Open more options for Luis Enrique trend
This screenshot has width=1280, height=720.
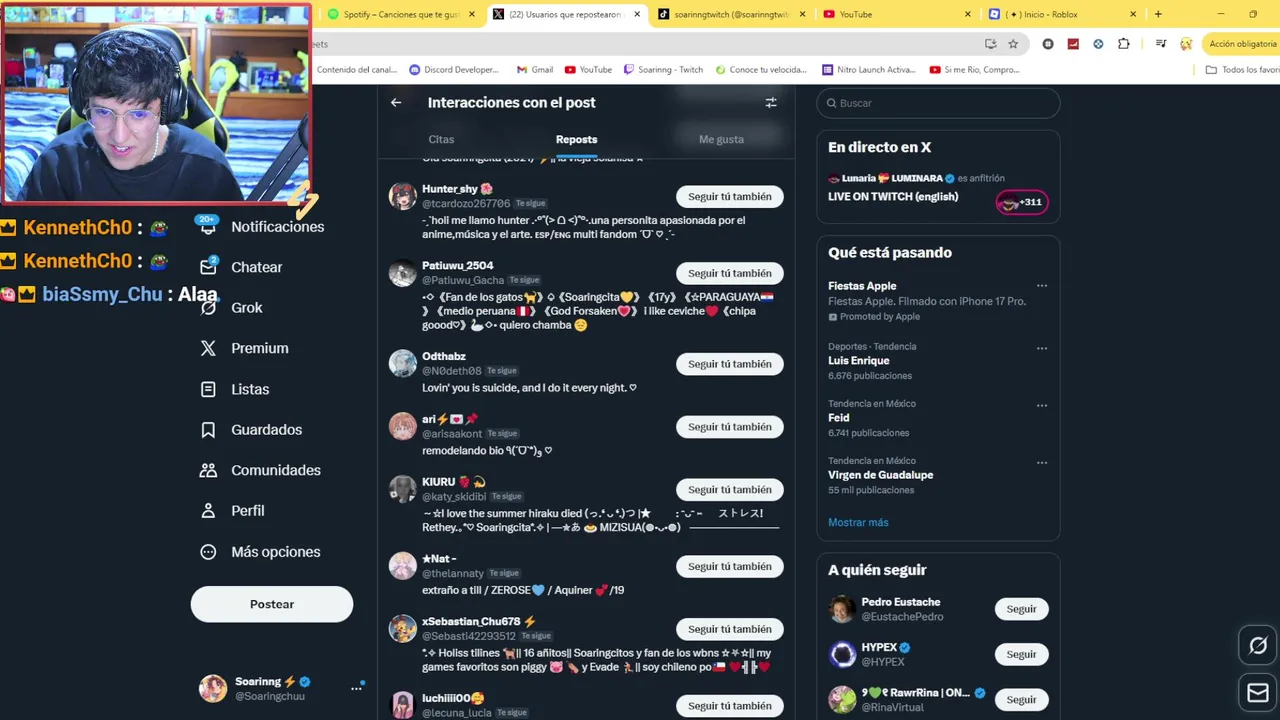pos(1042,348)
